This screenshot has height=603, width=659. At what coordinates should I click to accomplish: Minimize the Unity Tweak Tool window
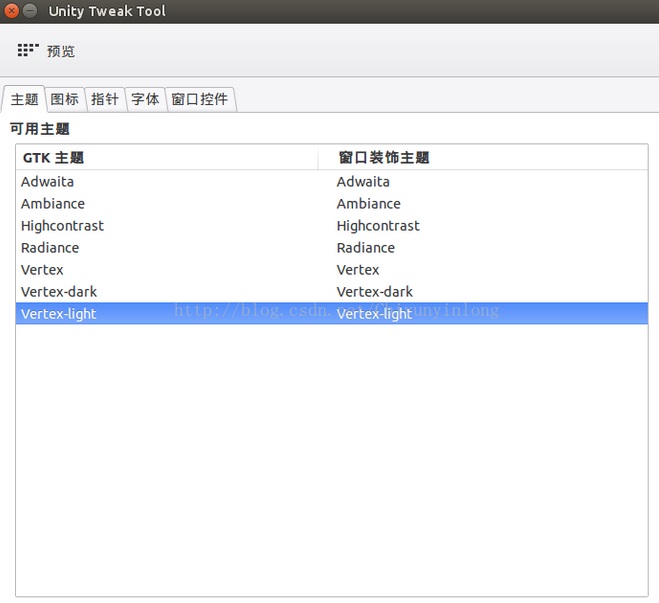coord(31,11)
